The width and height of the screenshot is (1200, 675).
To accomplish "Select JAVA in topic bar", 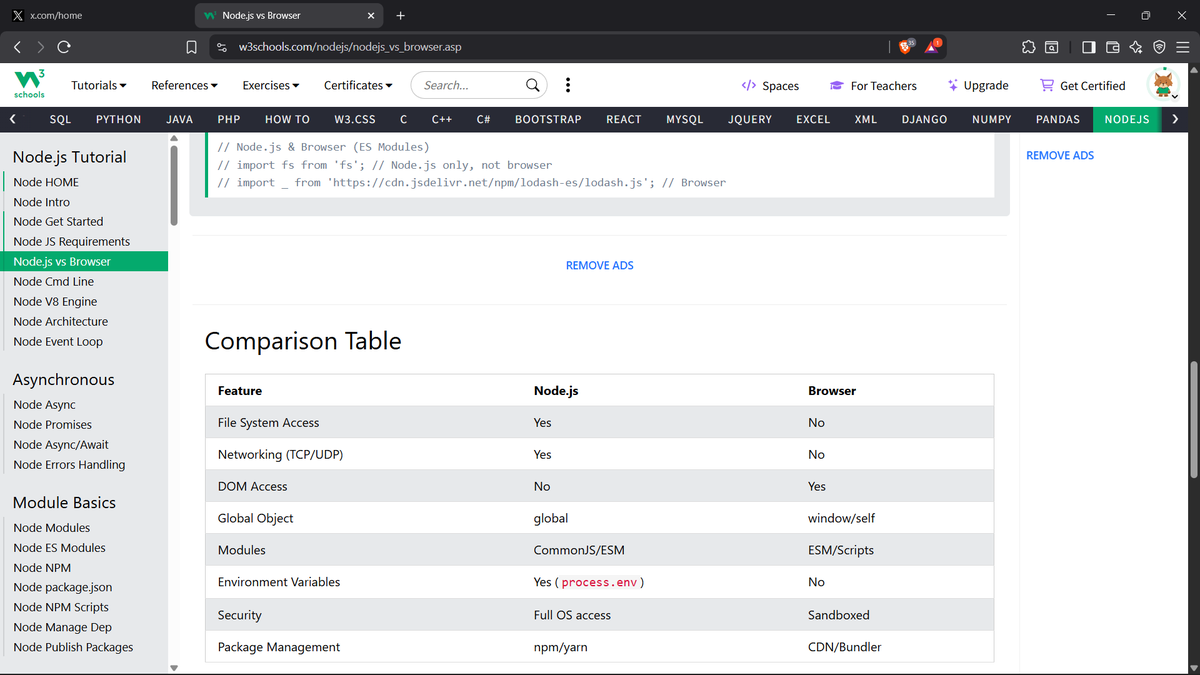I will 179,119.
